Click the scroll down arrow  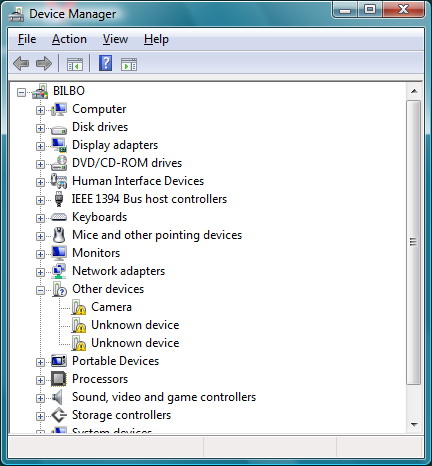pos(414,425)
